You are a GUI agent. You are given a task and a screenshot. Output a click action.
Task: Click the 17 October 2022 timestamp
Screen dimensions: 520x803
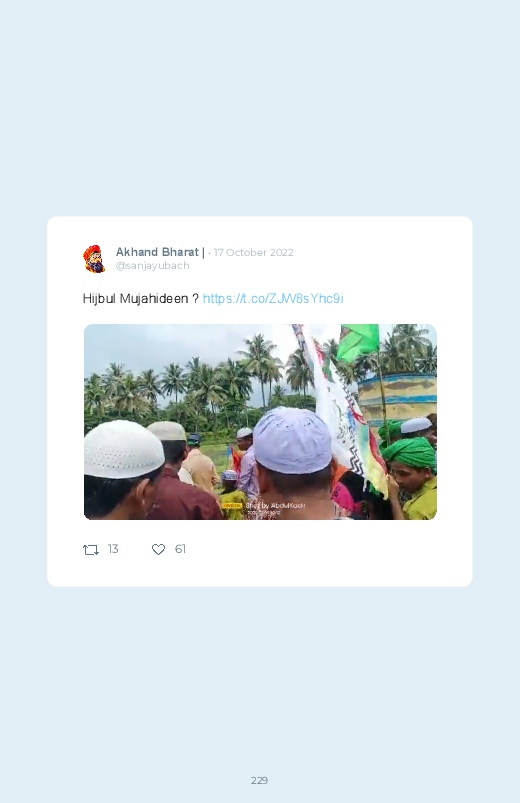254,252
